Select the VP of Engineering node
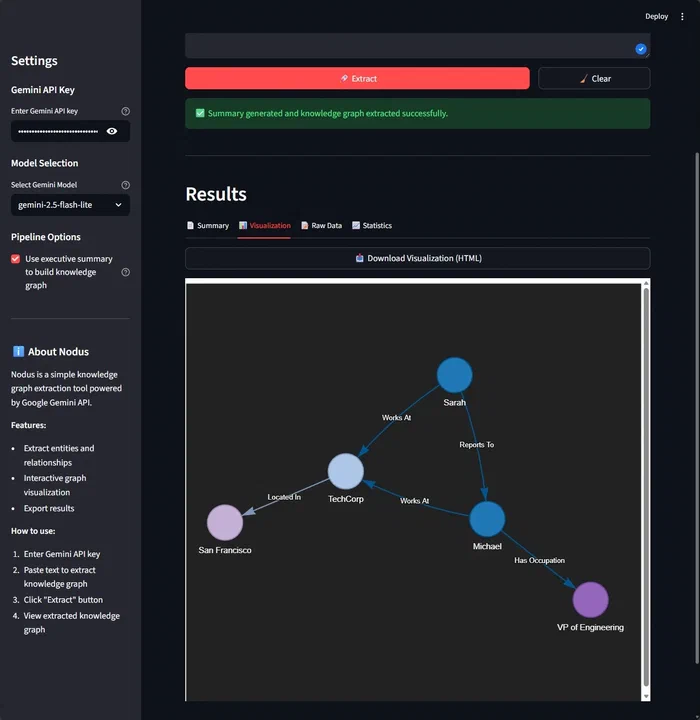The image size is (700, 720). (590, 600)
